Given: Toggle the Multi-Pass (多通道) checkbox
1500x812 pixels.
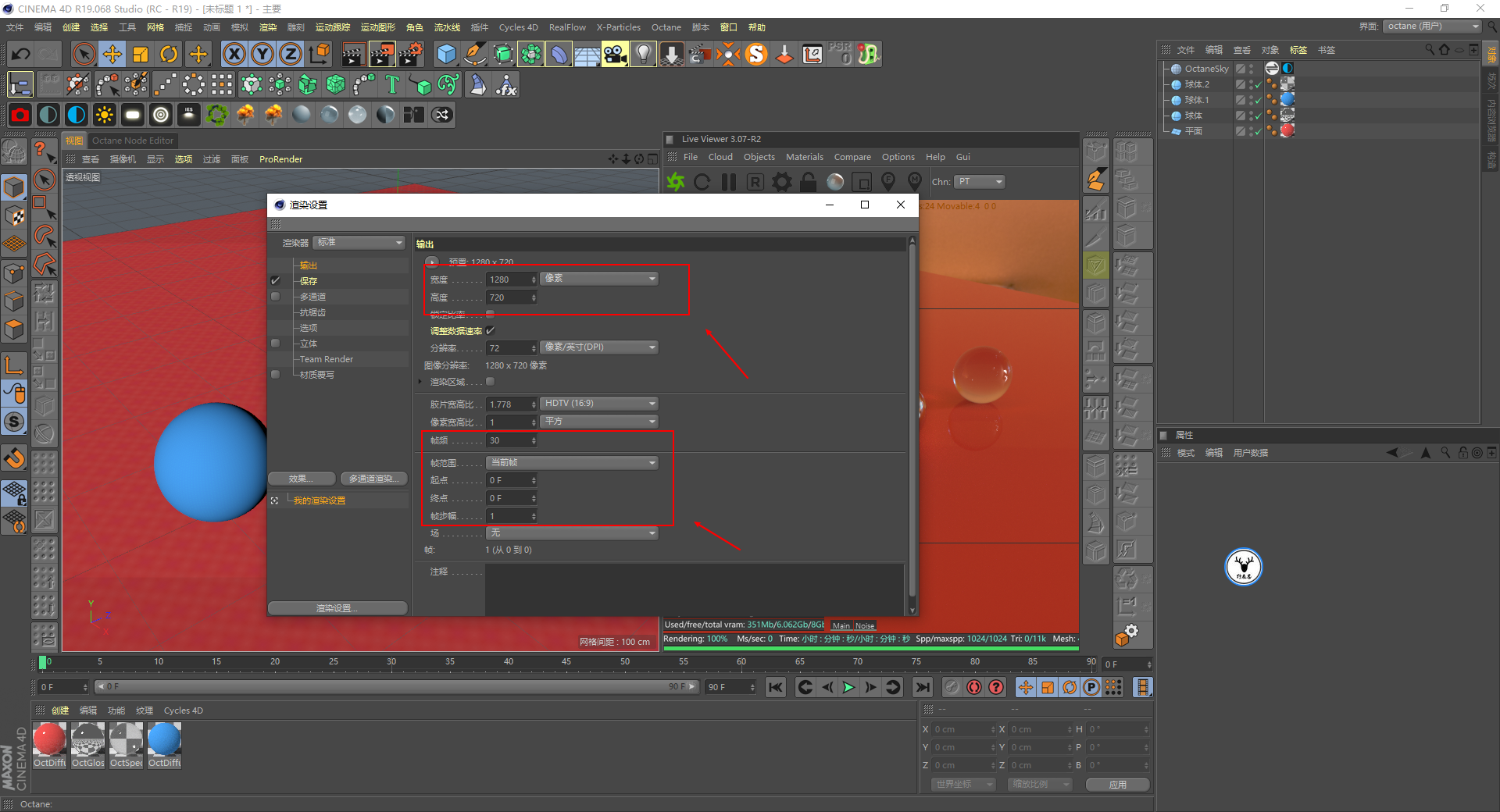Looking at the screenshot, I should 275,297.
